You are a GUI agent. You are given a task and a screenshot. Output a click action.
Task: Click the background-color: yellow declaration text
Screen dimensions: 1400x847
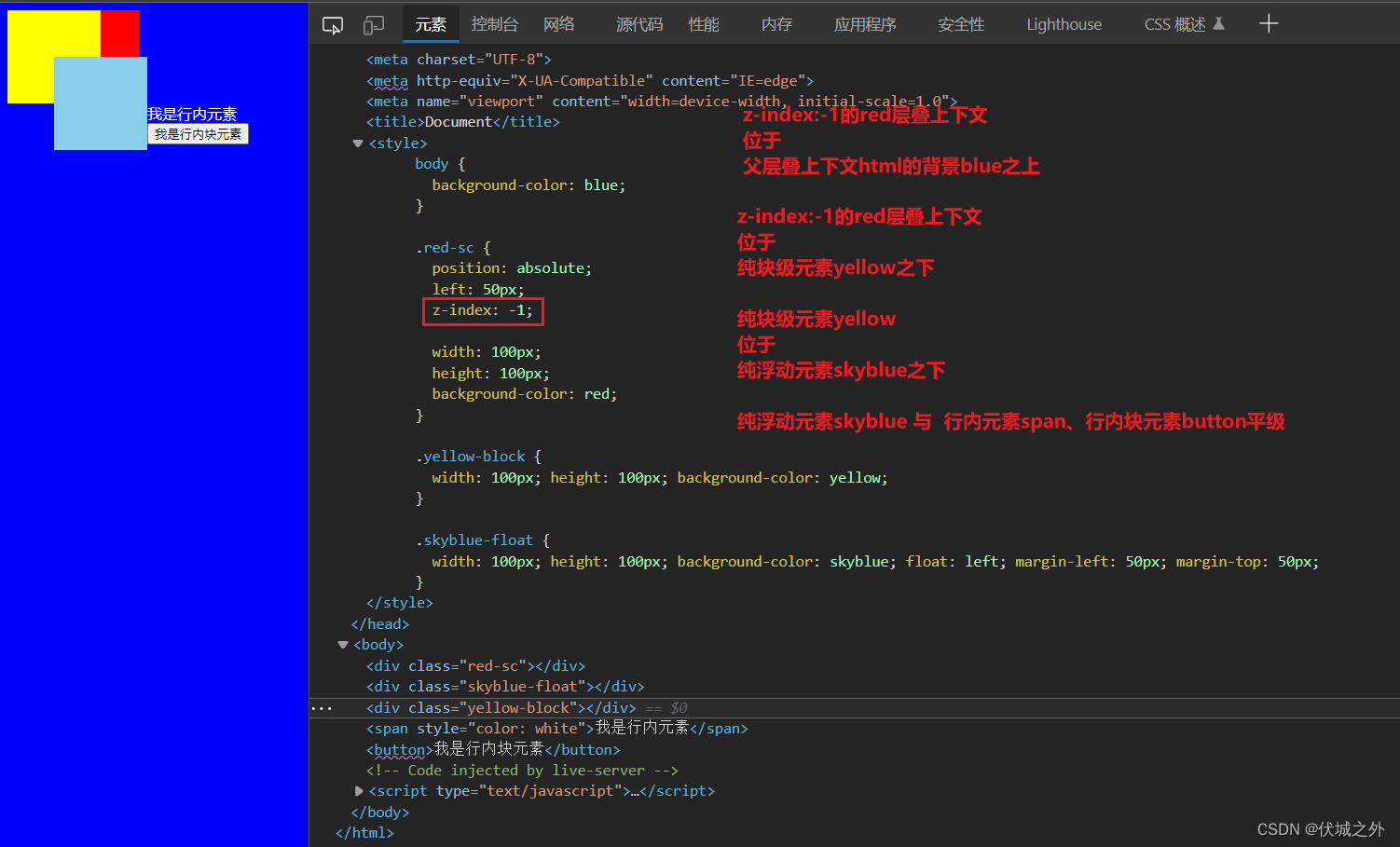pyautogui.click(x=783, y=478)
